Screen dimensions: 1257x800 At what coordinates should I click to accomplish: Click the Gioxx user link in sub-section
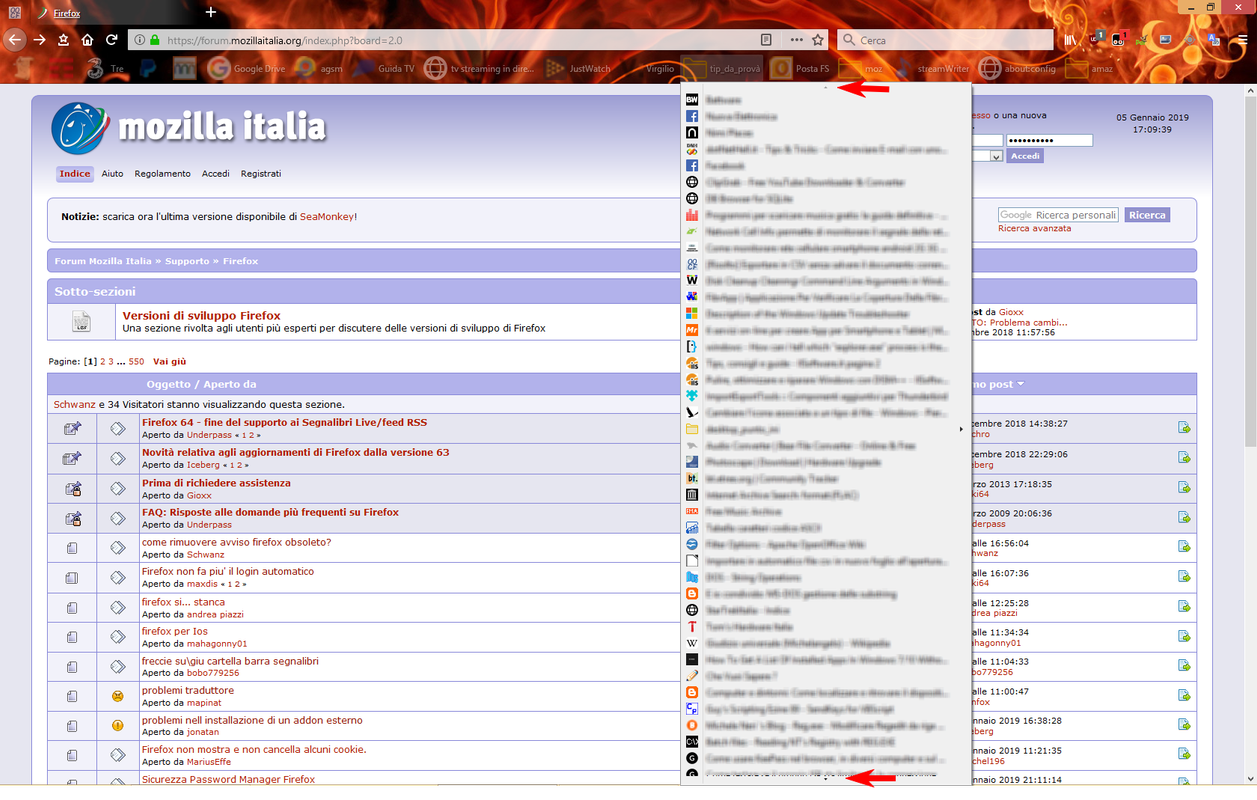click(x=1011, y=312)
